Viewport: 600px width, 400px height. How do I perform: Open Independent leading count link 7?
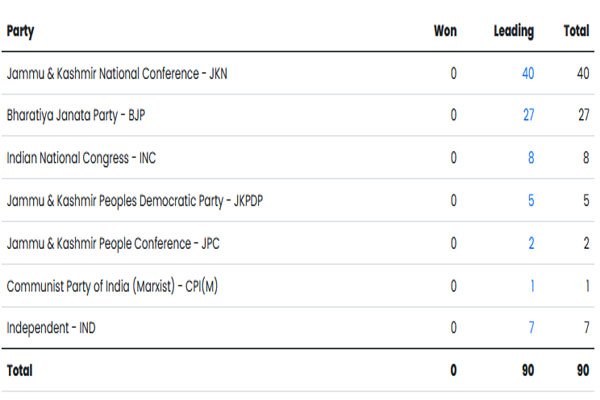click(532, 327)
